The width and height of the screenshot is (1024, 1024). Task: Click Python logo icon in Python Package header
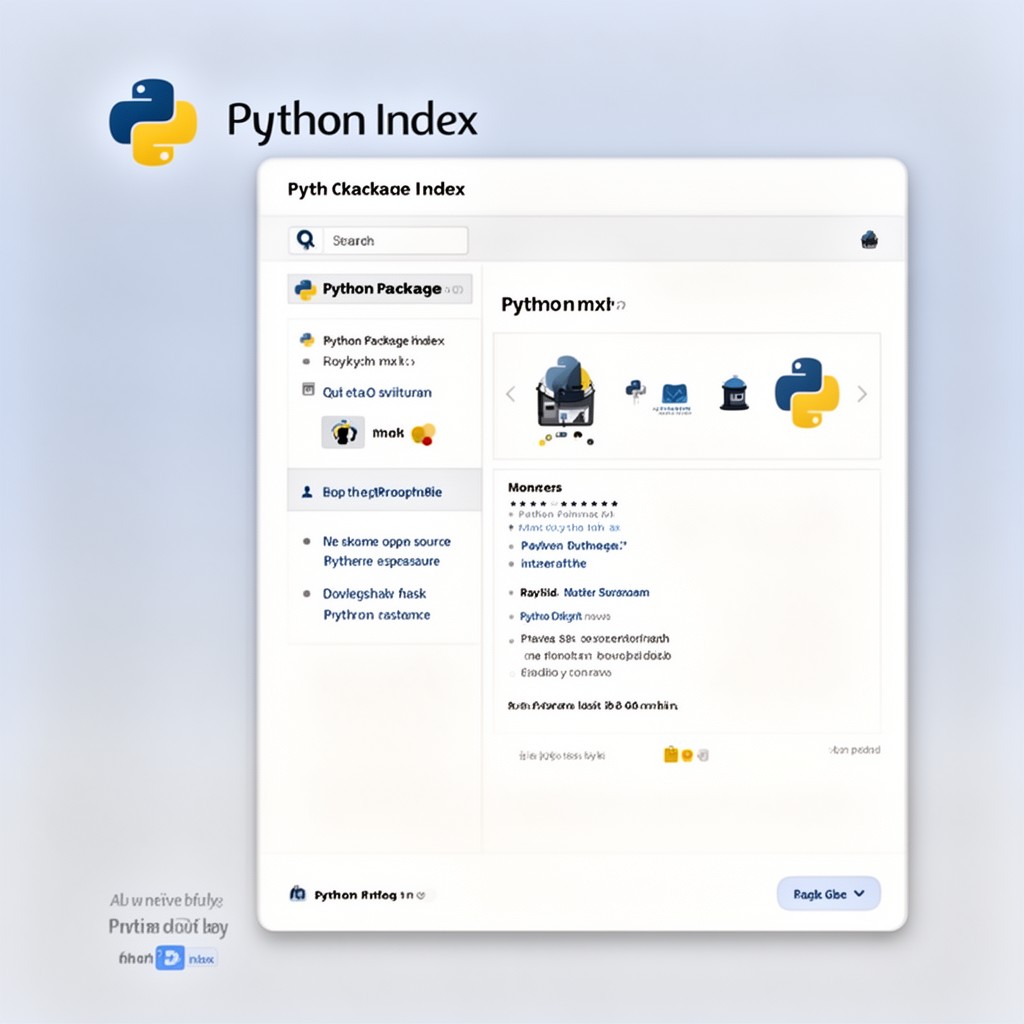pos(305,289)
